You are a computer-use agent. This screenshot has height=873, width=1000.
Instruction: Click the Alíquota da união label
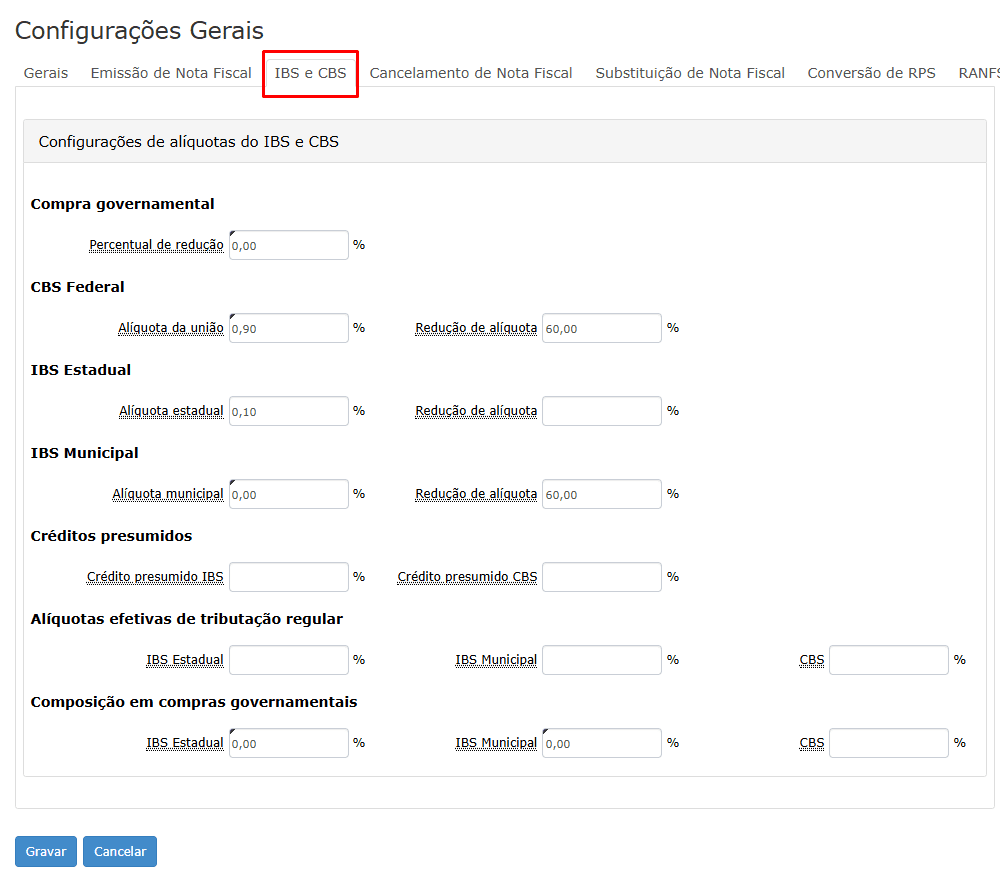pos(170,328)
